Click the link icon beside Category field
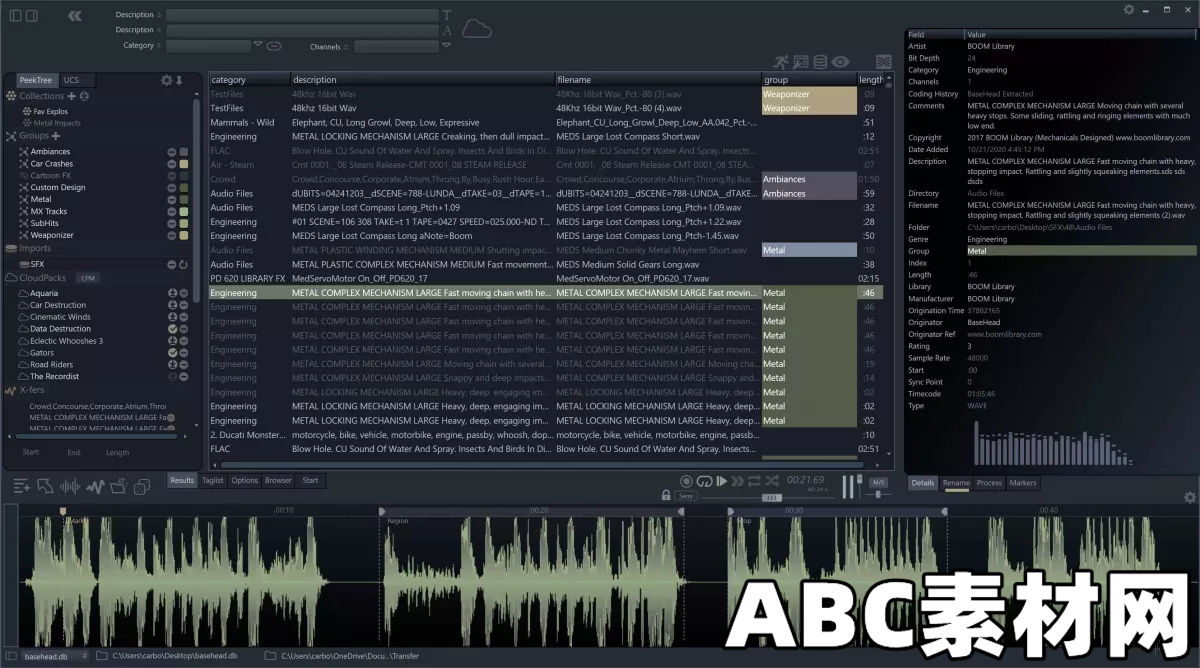The image size is (1200, 668). [273, 46]
